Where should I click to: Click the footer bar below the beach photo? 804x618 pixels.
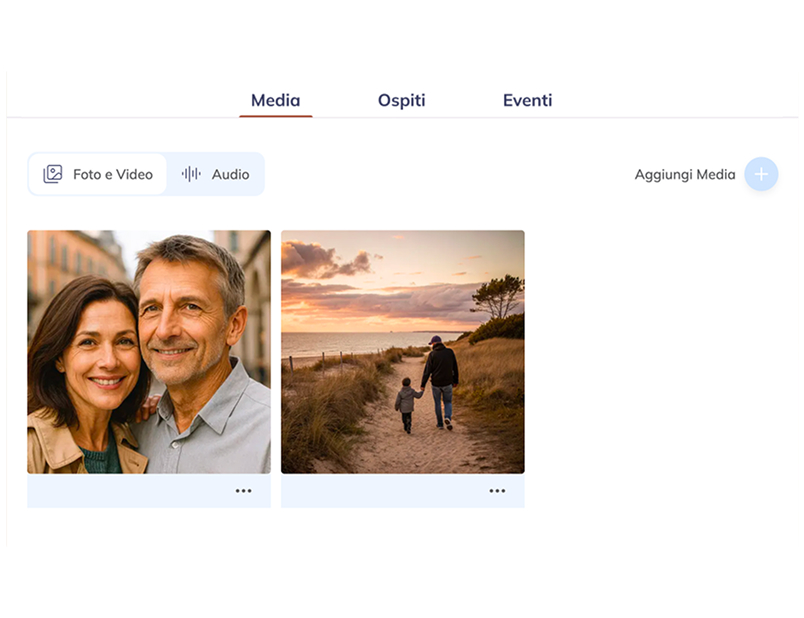(x=380, y=491)
